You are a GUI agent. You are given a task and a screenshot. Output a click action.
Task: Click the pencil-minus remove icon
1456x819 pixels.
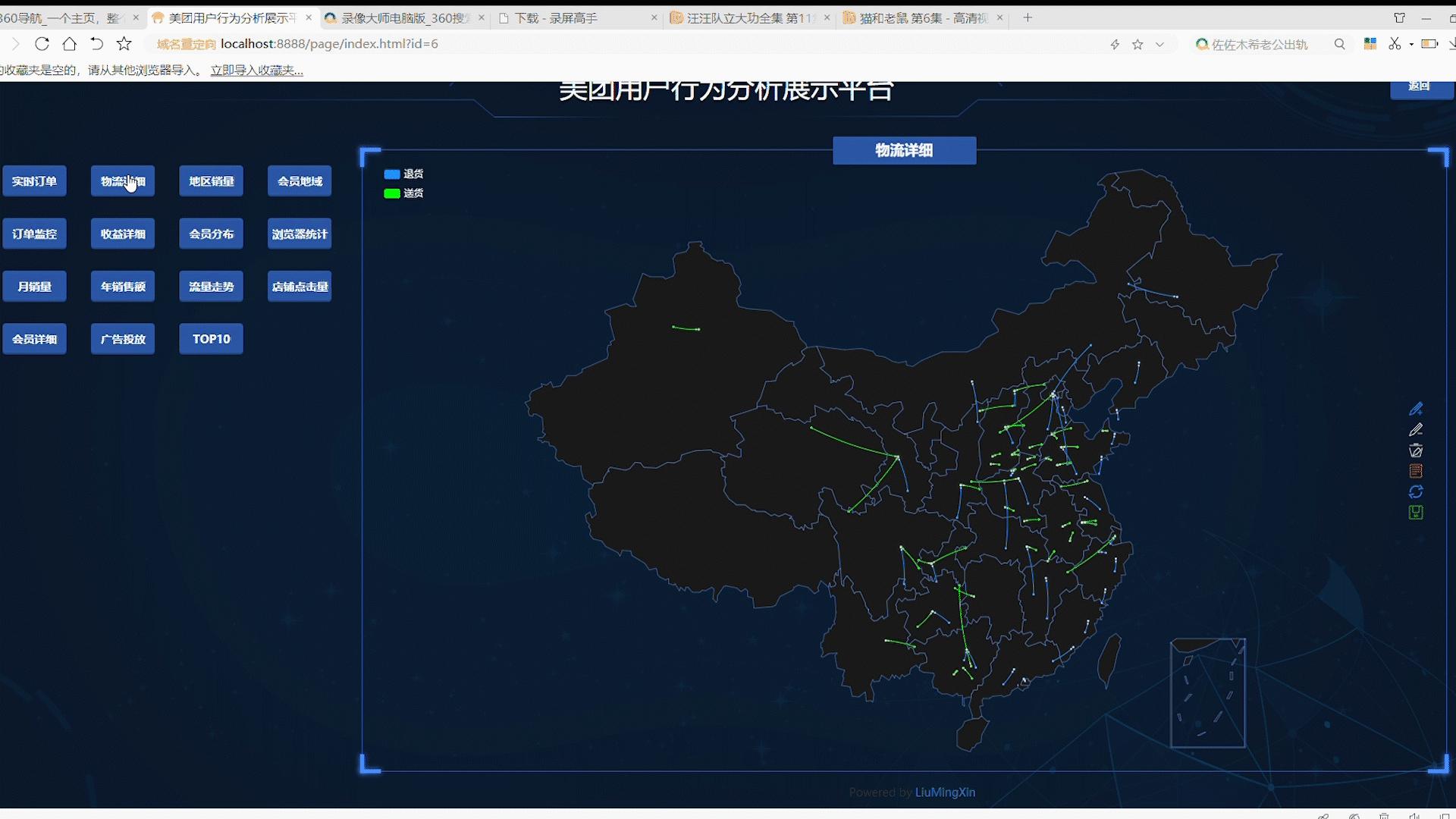[1416, 430]
